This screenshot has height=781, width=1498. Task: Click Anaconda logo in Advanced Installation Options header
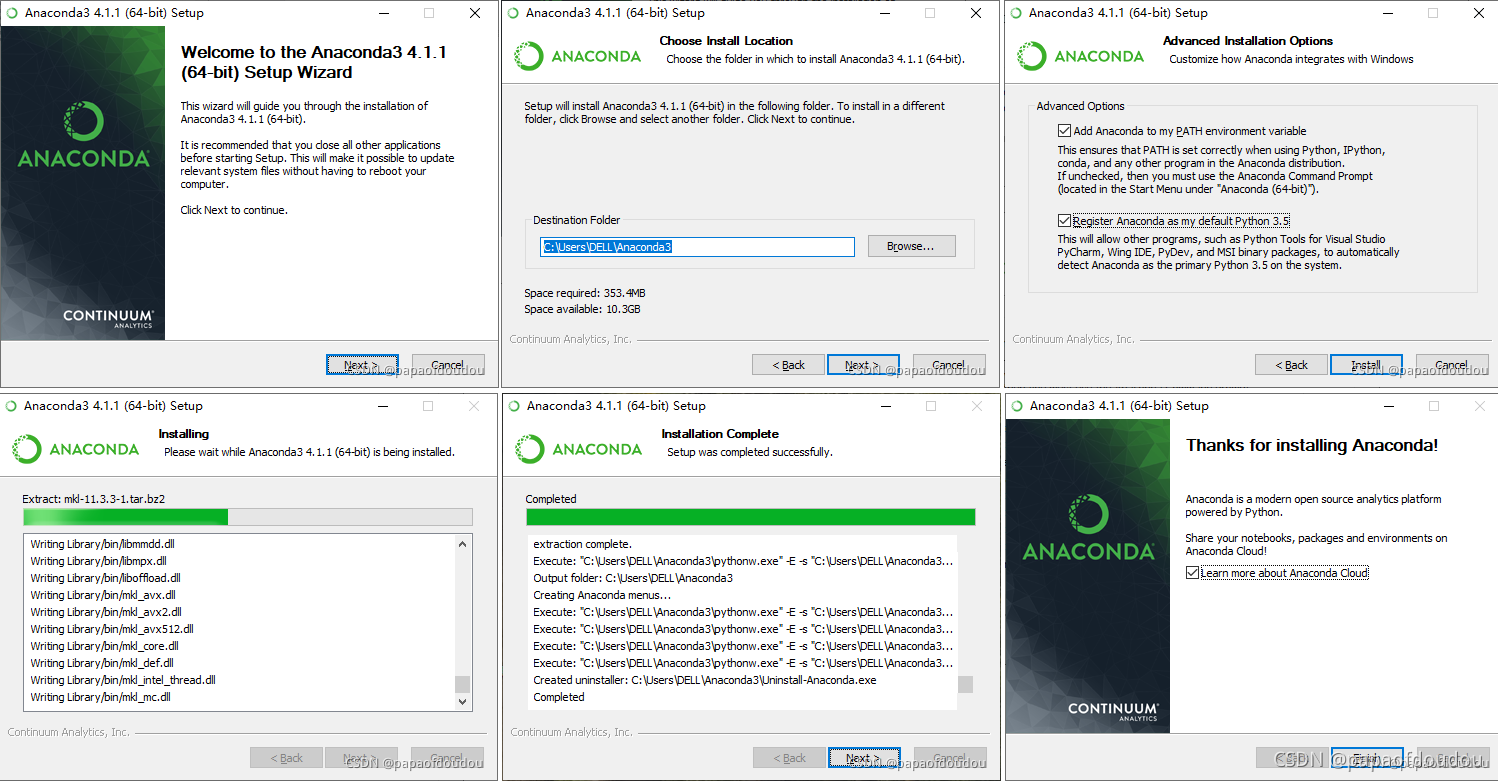tap(1080, 56)
